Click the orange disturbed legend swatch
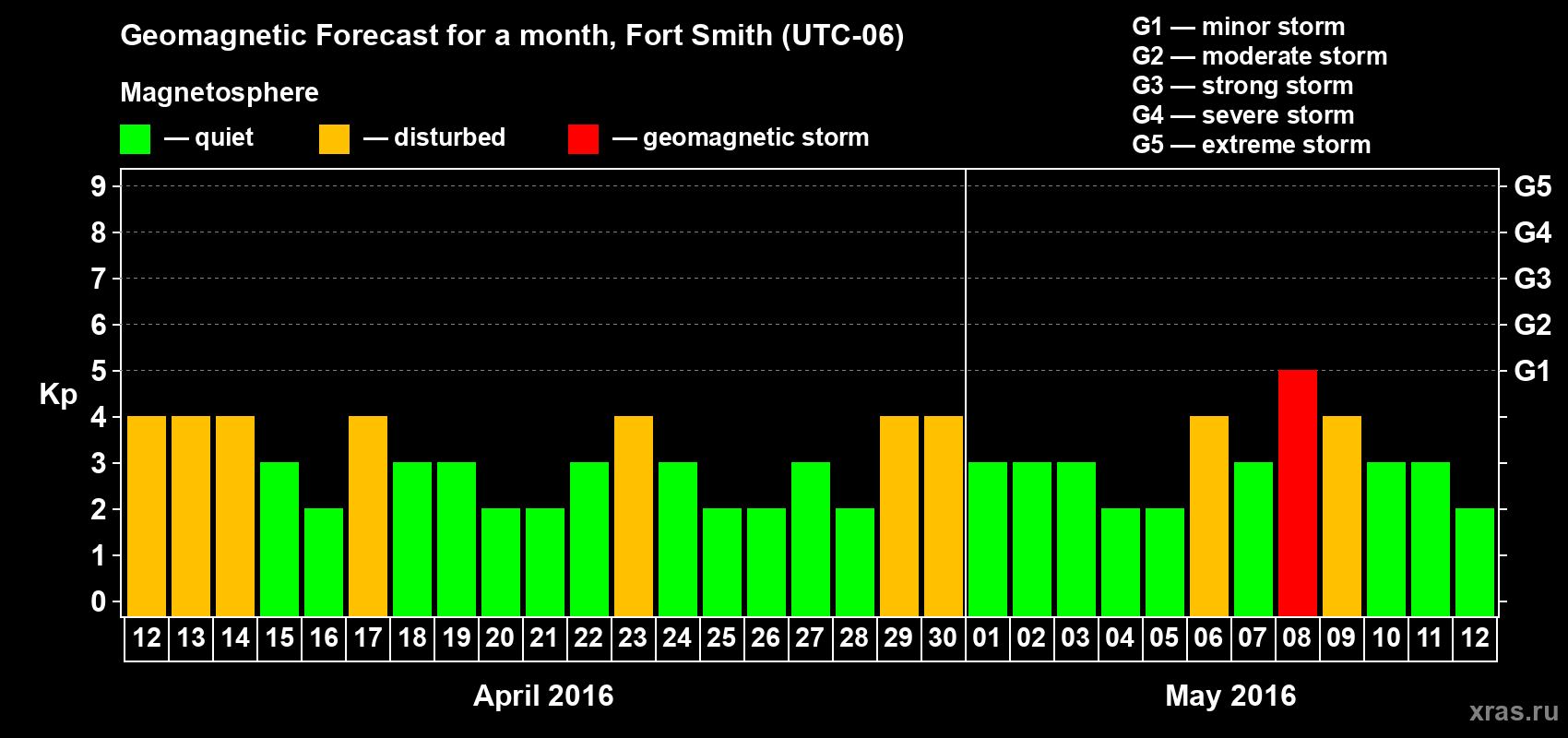This screenshot has height=738, width=1568. pos(335,139)
